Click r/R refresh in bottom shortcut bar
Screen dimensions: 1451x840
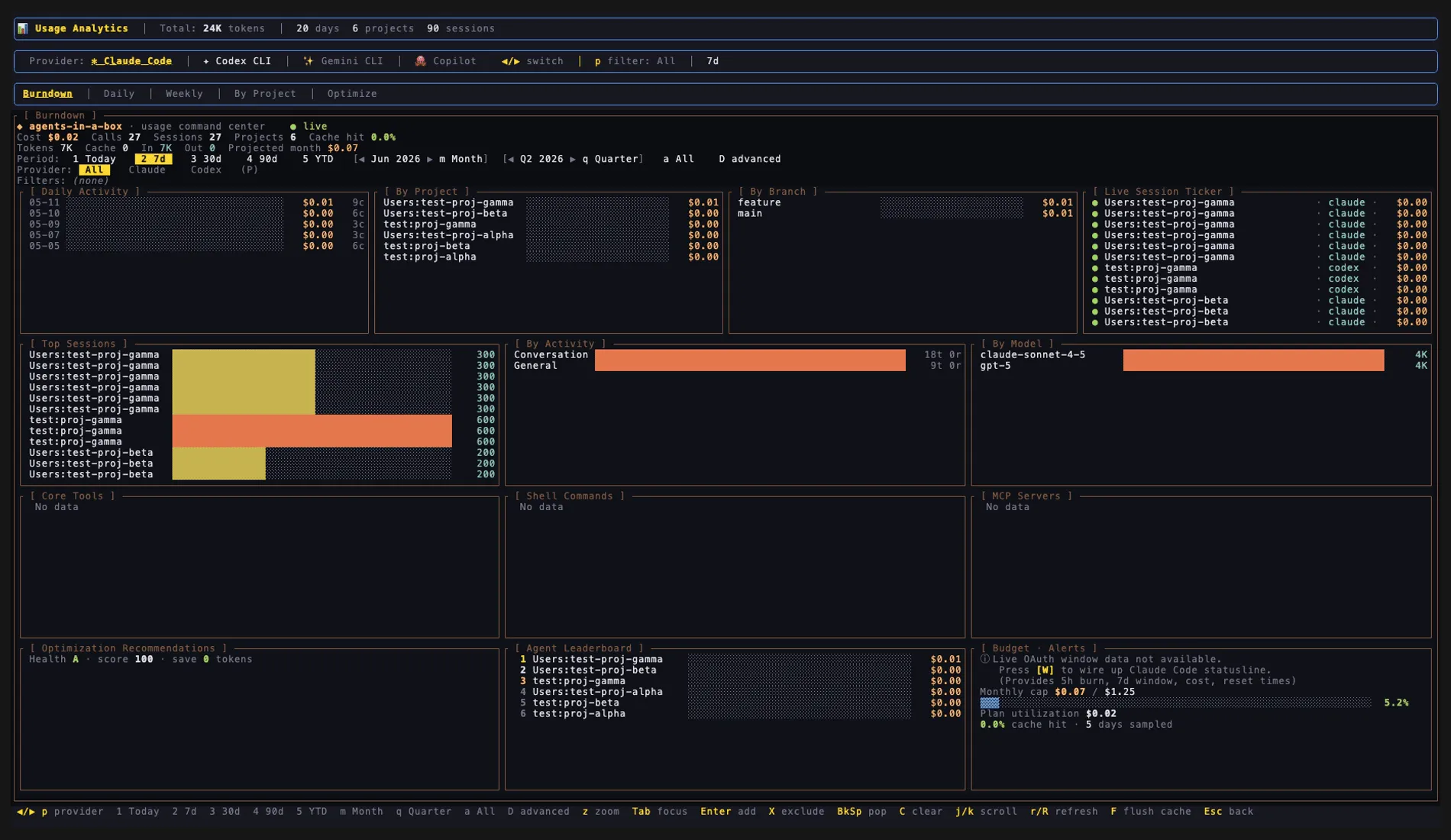click(x=1064, y=812)
